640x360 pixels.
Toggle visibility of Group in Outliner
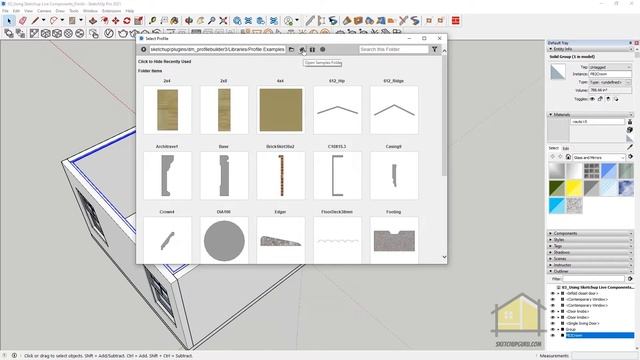coord(553,329)
